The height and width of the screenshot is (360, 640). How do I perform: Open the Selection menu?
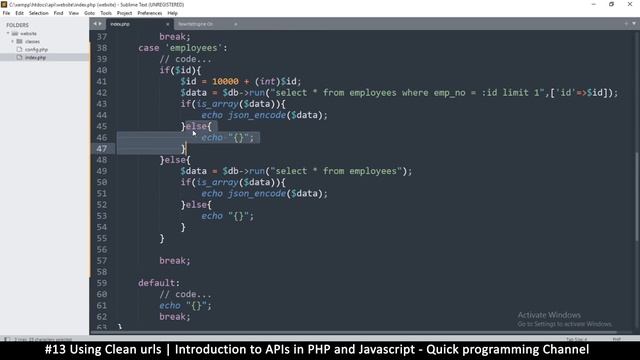point(38,13)
